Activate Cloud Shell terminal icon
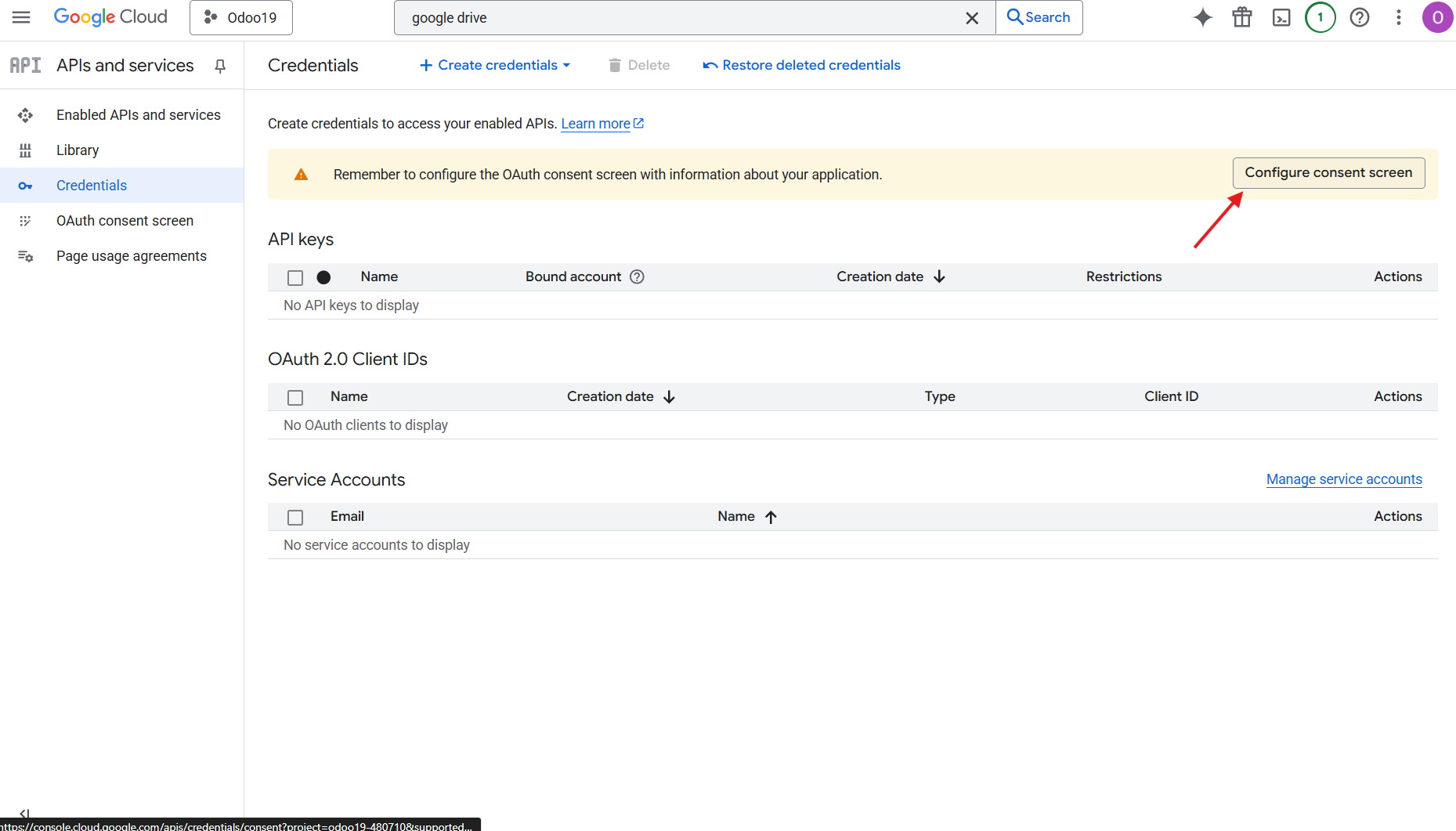The height and width of the screenshot is (831, 1456). click(1281, 17)
